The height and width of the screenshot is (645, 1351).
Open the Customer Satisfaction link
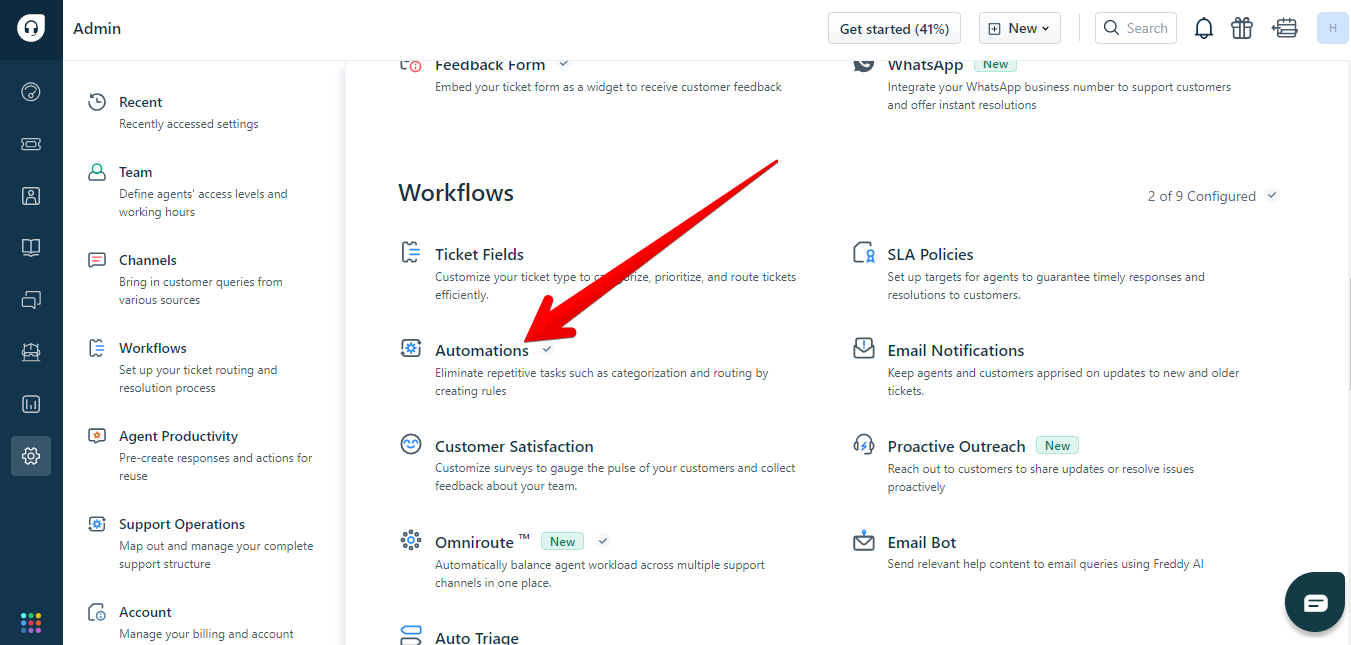coord(514,446)
